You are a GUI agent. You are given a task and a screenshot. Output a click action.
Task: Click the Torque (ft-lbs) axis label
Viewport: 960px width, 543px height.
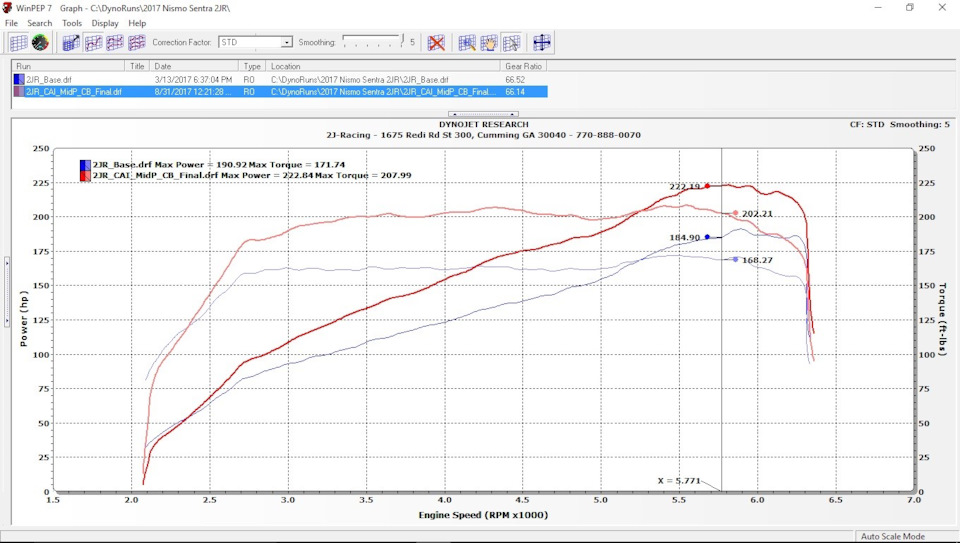click(x=943, y=320)
